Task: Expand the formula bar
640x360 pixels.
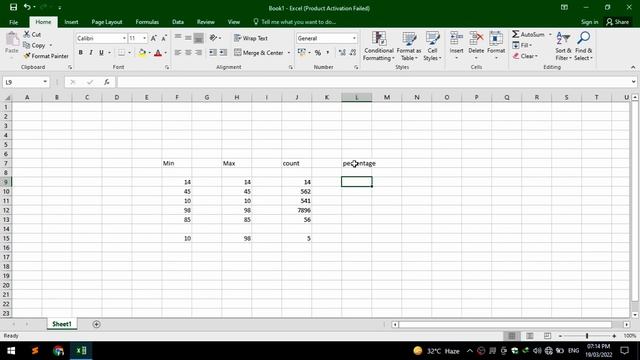Action: pos(633,82)
